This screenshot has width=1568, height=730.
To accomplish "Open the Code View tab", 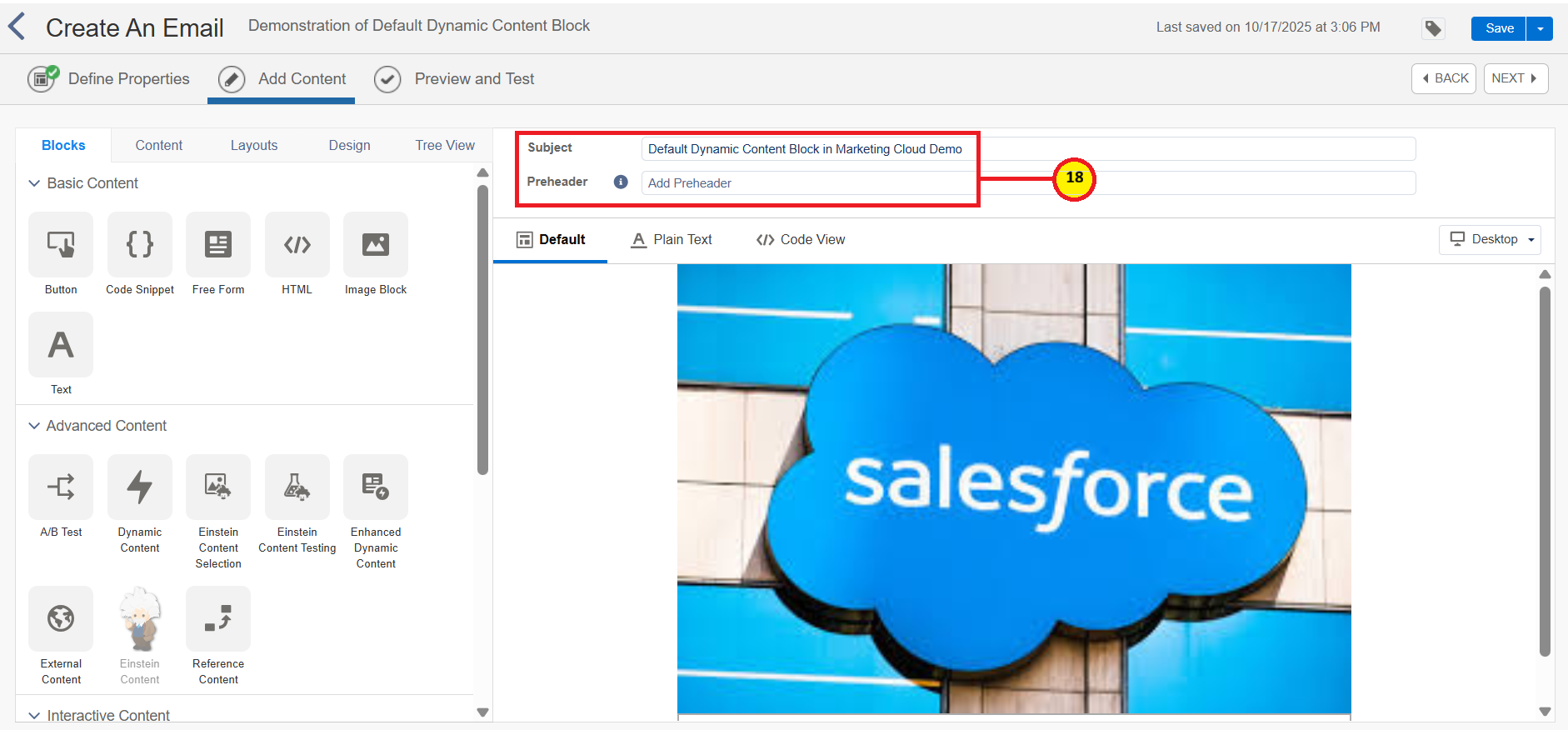I will click(x=801, y=240).
